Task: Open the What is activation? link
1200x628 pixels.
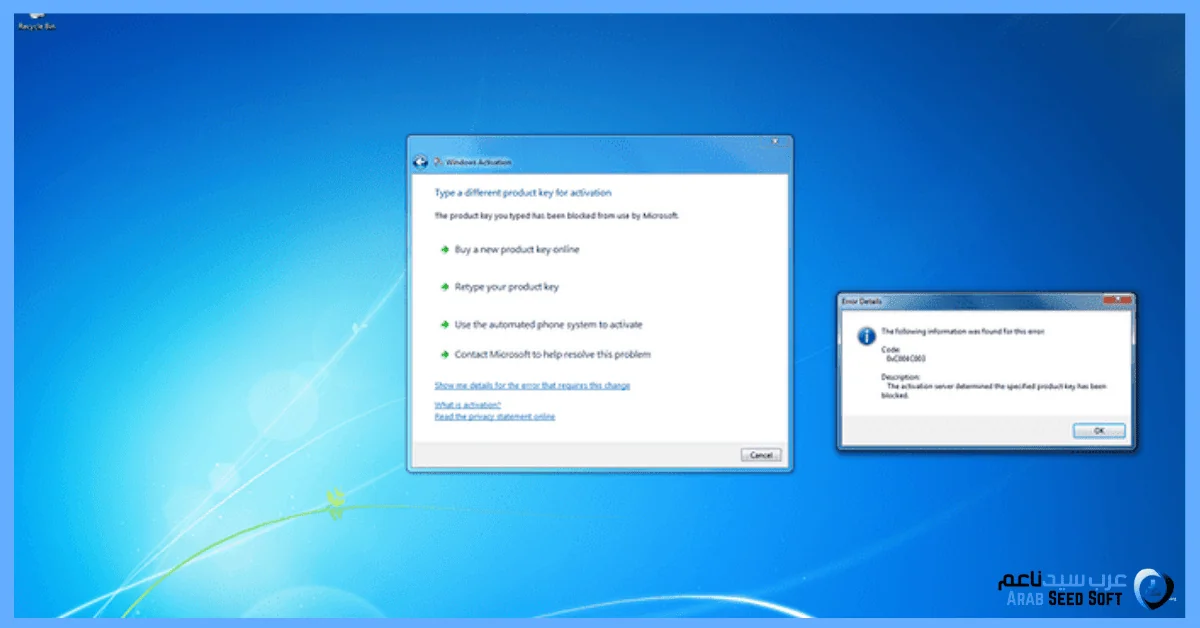Action: coord(467,405)
